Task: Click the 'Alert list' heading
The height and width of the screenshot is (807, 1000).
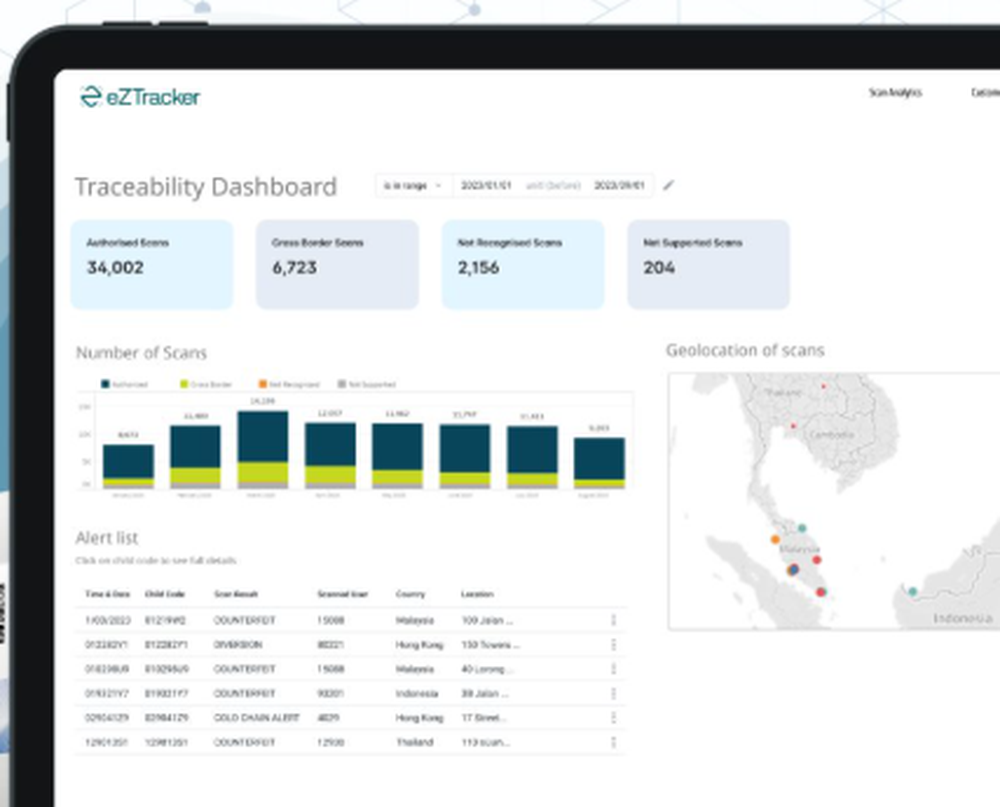Action: [107, 538]
